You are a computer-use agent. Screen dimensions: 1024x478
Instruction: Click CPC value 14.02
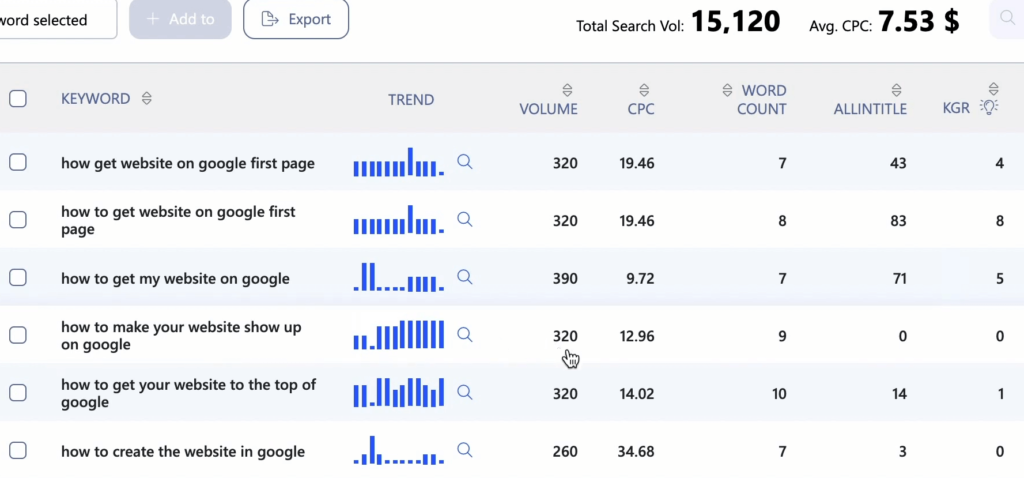(x=637, y=394)
